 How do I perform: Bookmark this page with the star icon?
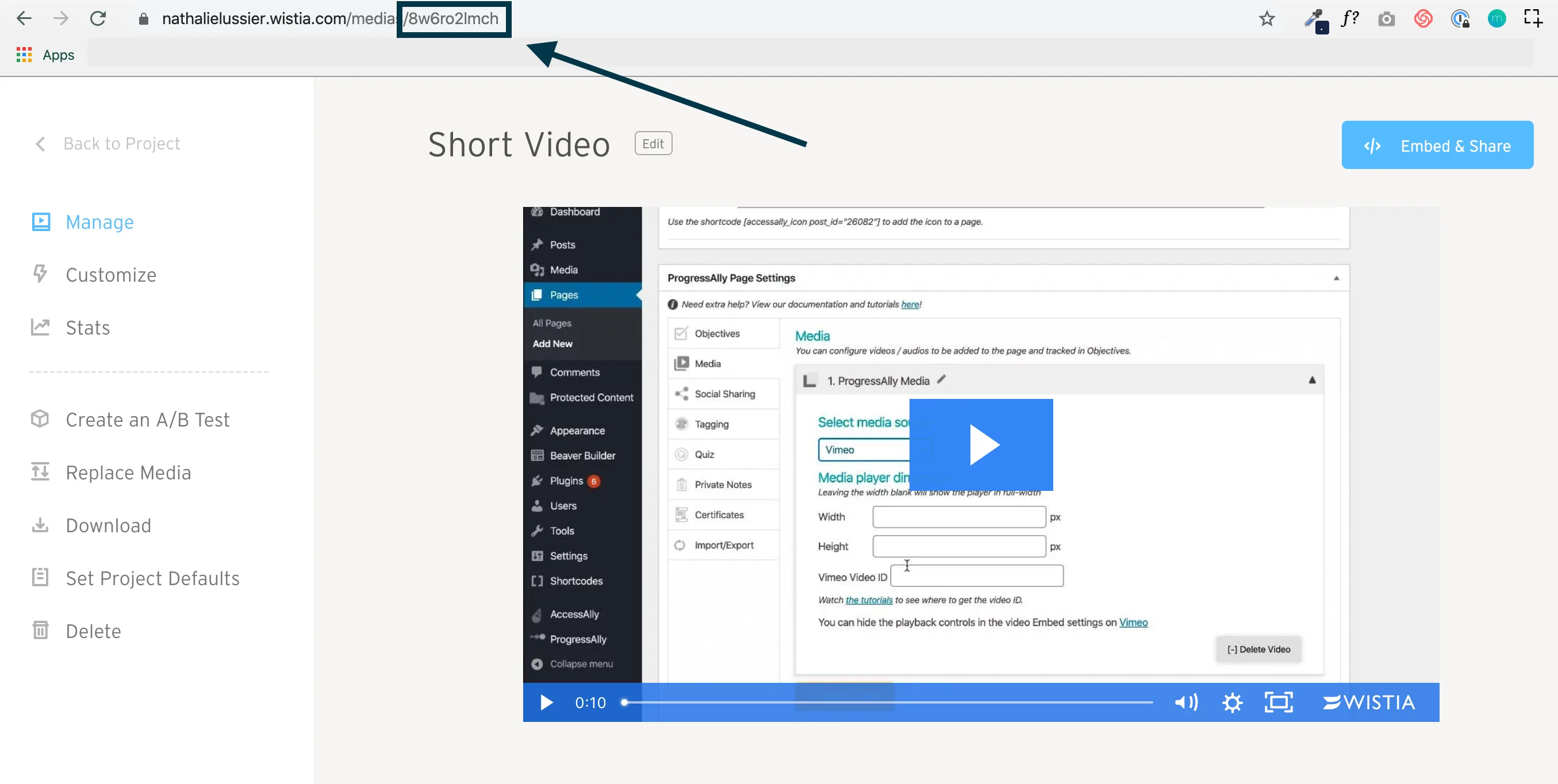pyautogui.click(x=1267, y=19)
